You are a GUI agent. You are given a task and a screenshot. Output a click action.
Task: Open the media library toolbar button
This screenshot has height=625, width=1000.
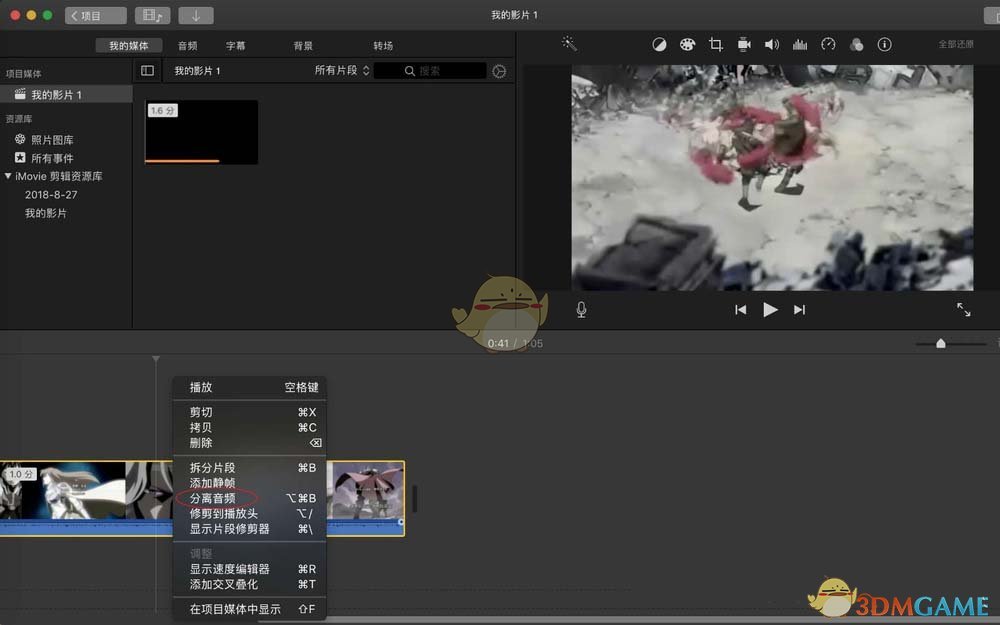pos(152,15)
